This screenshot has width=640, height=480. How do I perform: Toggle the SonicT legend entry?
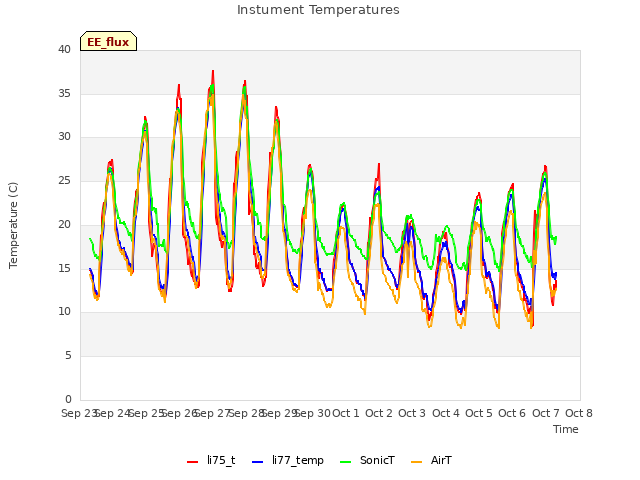tap(367, 460)
